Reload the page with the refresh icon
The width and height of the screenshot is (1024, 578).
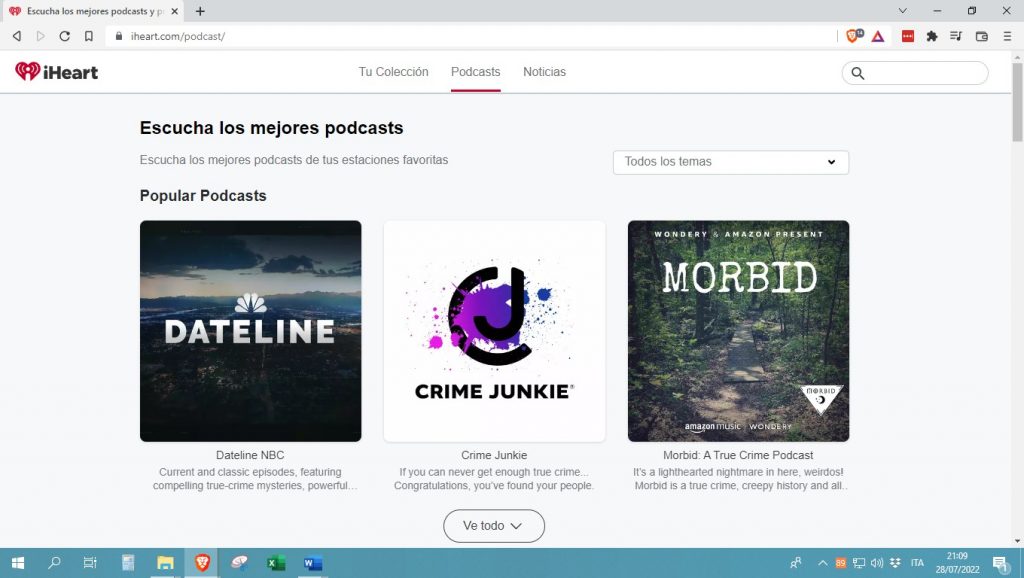pos(65,36)
